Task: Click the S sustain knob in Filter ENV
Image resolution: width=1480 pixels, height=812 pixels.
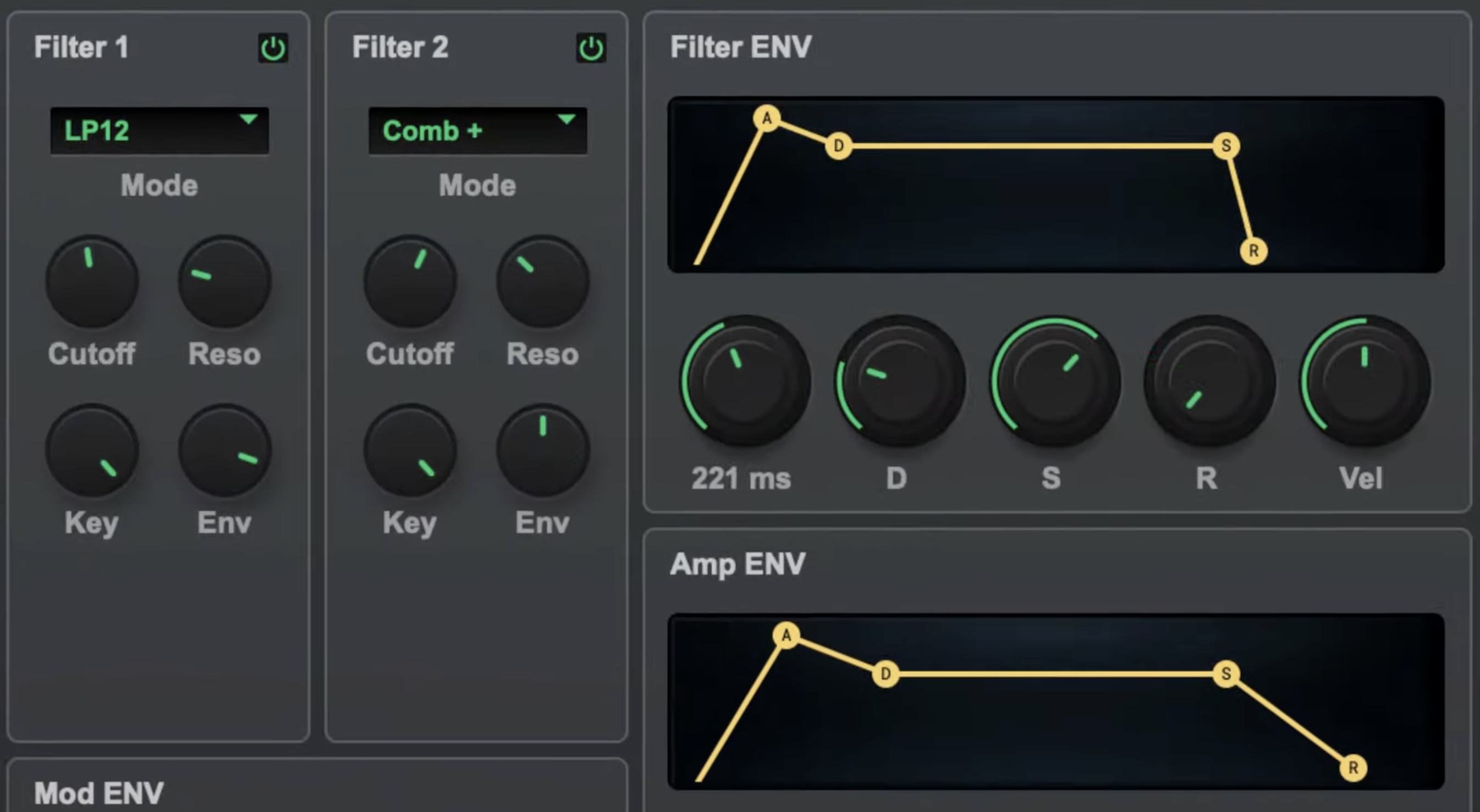Action: pyautogui.click(x=1053, y=379)
